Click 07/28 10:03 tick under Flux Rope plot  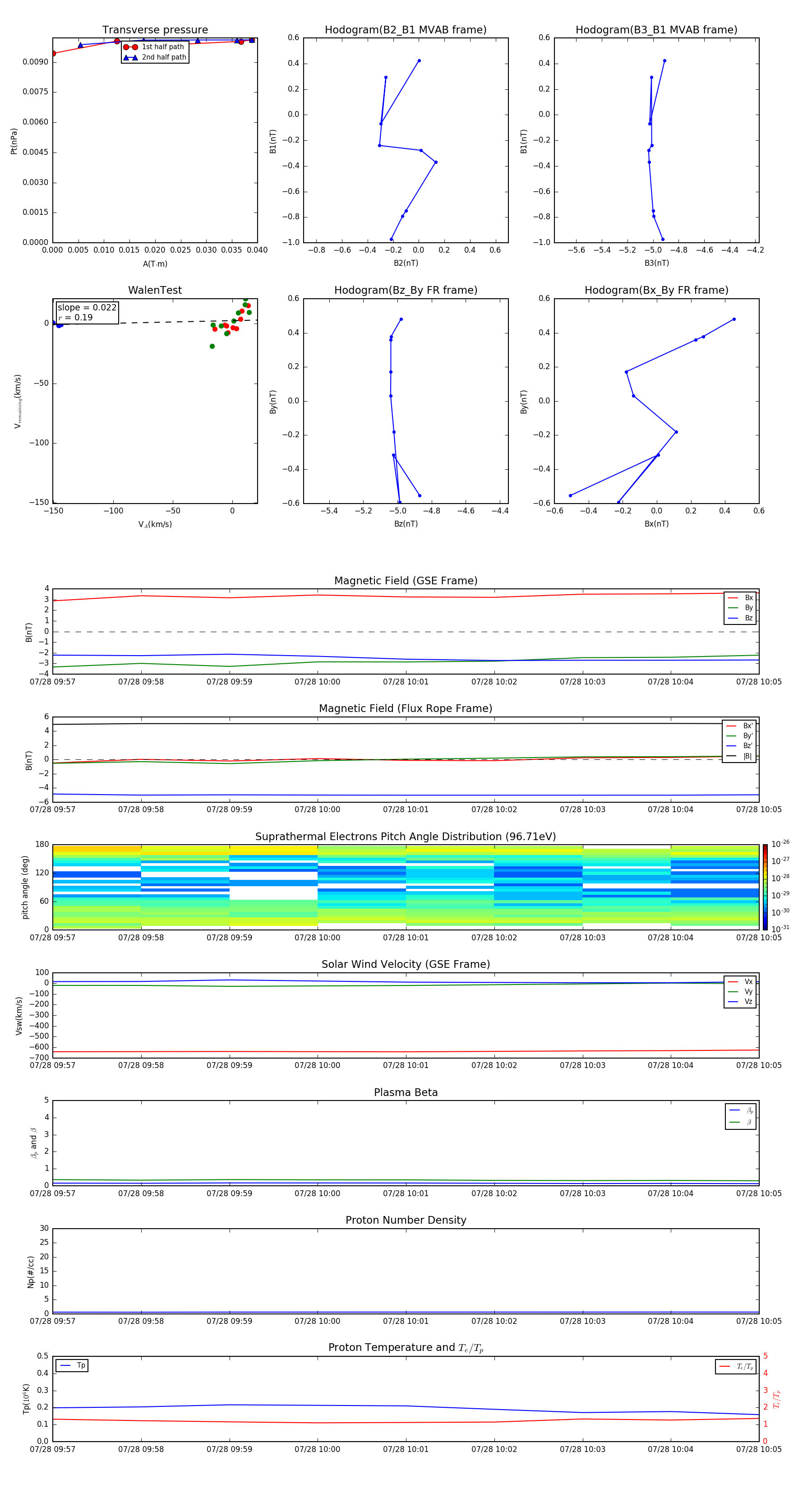[582, 810]
